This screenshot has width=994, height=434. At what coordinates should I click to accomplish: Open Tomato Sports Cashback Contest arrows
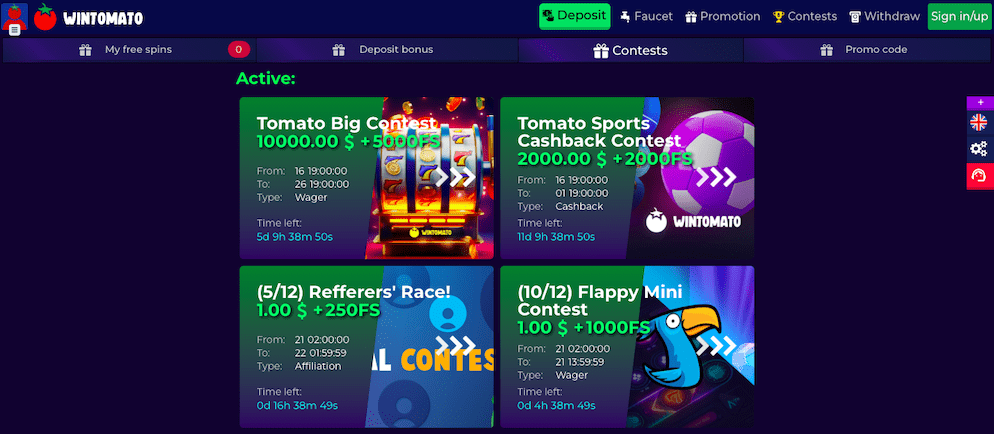[716, 177]
